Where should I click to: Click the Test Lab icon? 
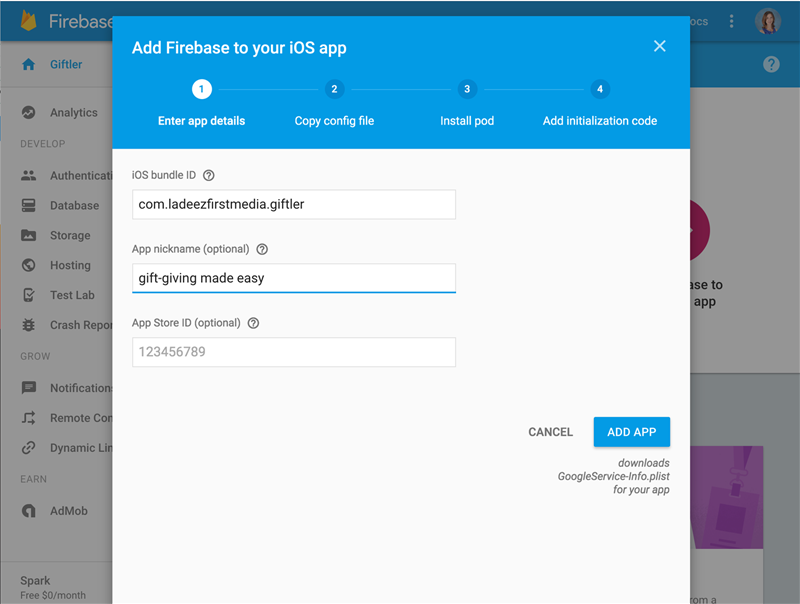(x=29, y=296)
